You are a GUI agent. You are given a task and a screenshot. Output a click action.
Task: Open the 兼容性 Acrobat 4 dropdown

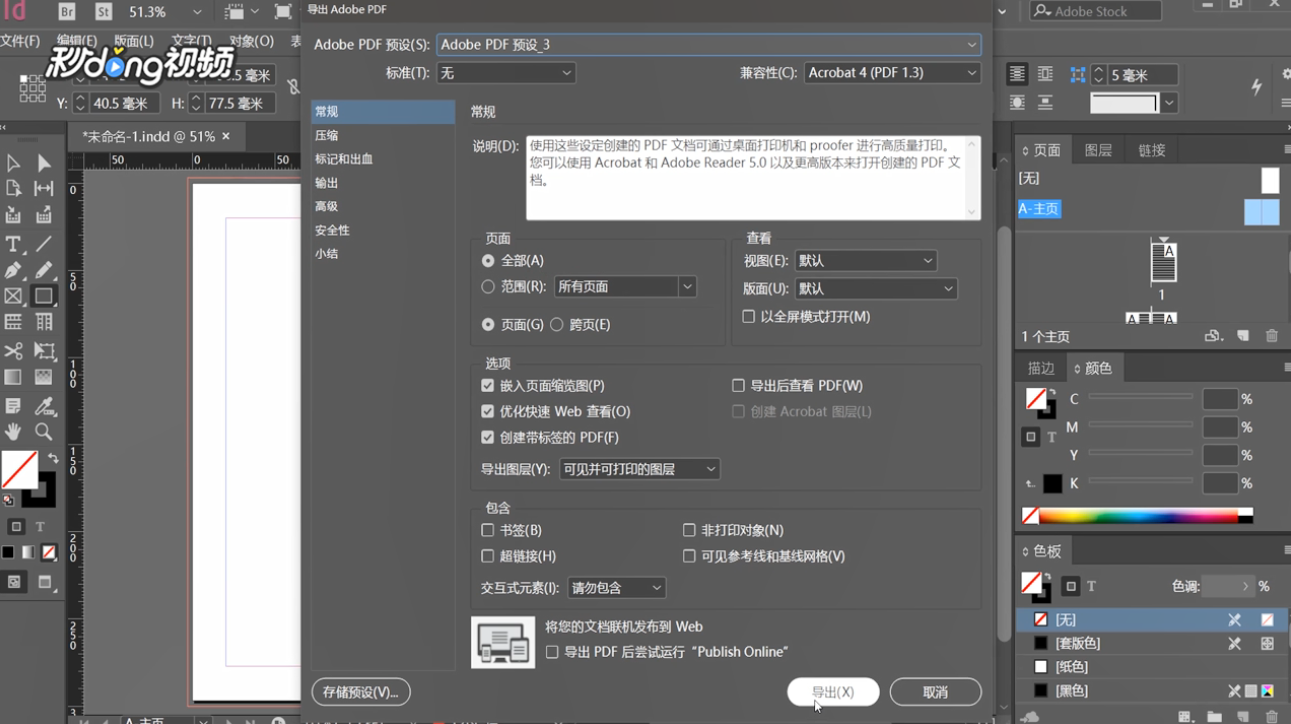[892, 73]
